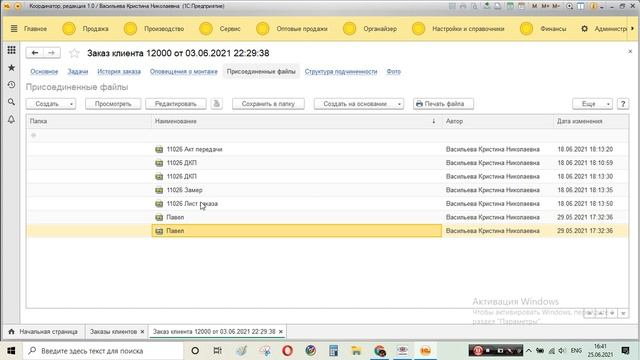Click the info icon in title bar
Image resolution: width=640 pixels, height=360 pixels.
tap(593, 6)
